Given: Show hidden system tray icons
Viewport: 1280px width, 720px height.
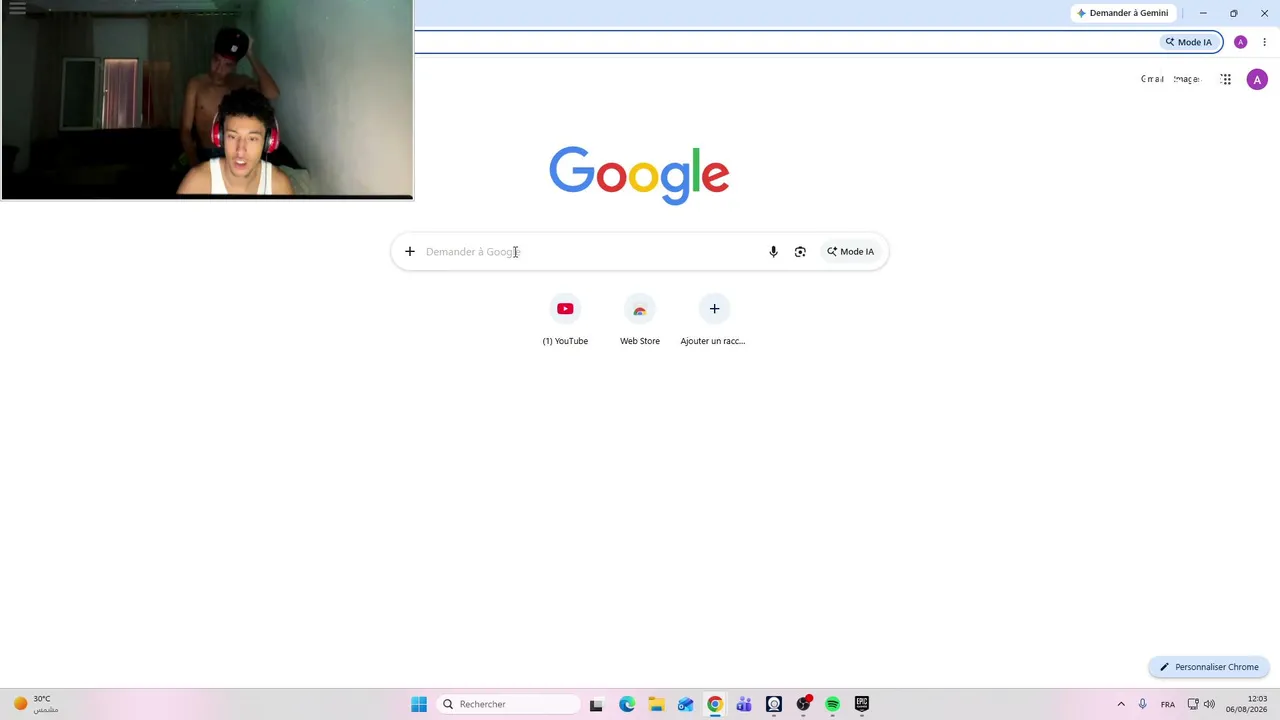Looking at the screenshot, I should pos(1121,704).
